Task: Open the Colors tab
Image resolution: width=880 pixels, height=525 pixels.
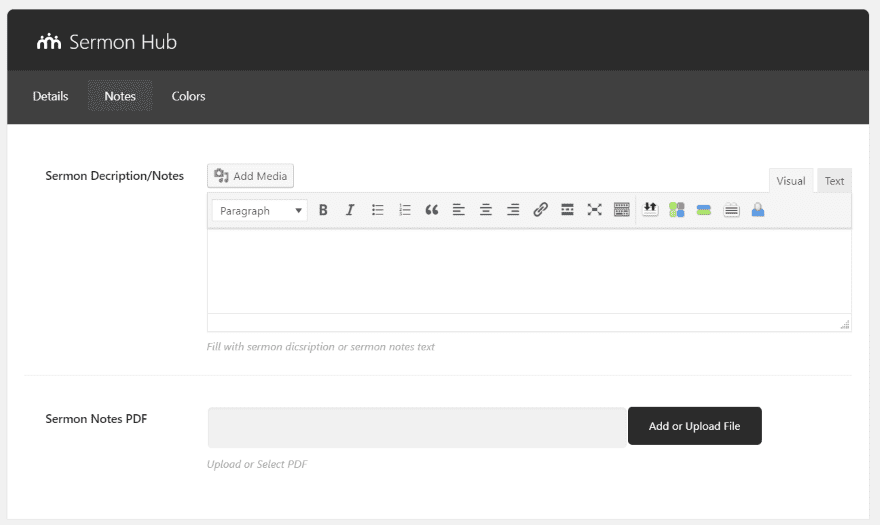Action: point(188,97)
